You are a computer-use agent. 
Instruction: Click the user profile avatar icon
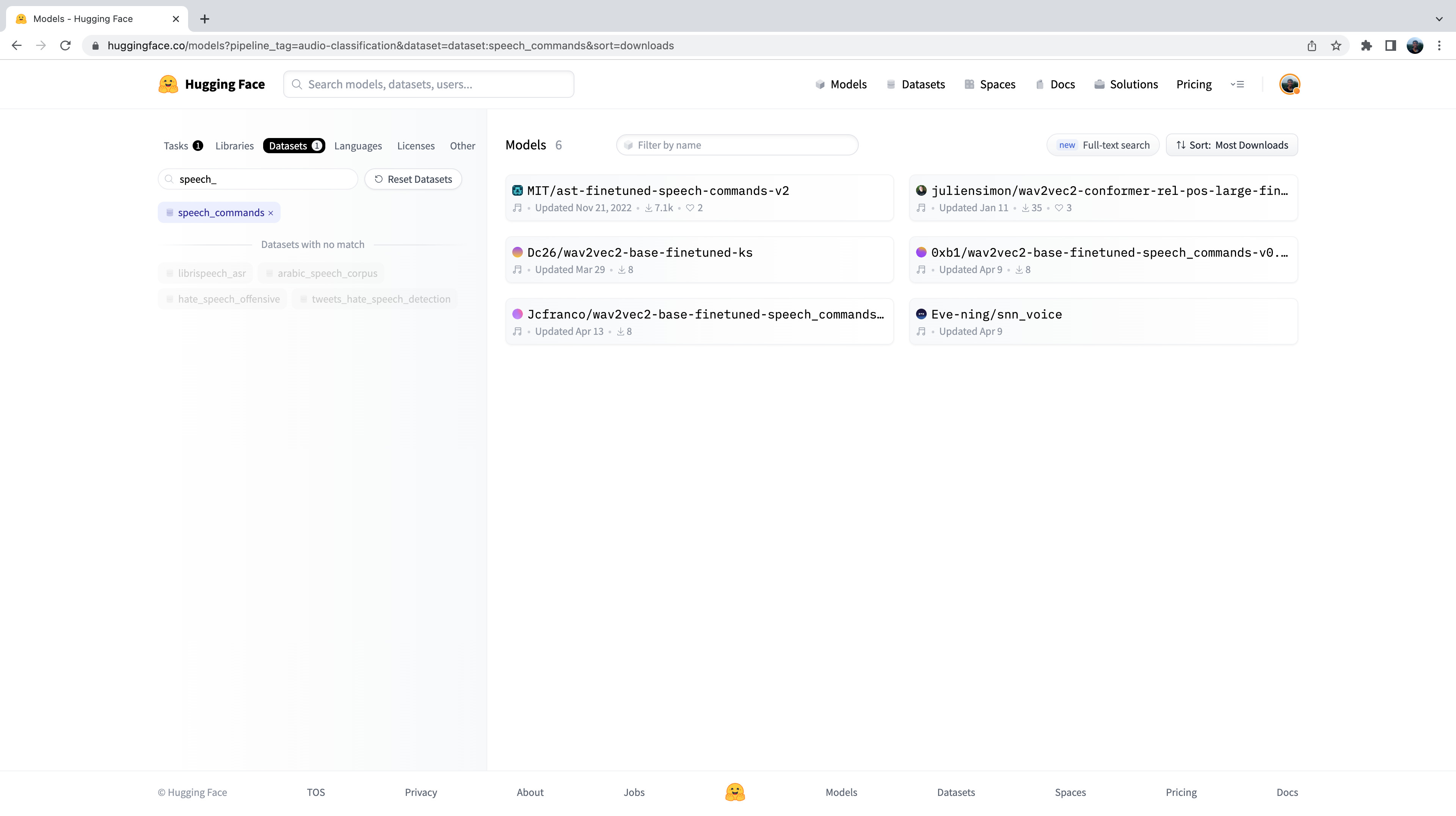pyautogui.click(x=1289, y=84)
